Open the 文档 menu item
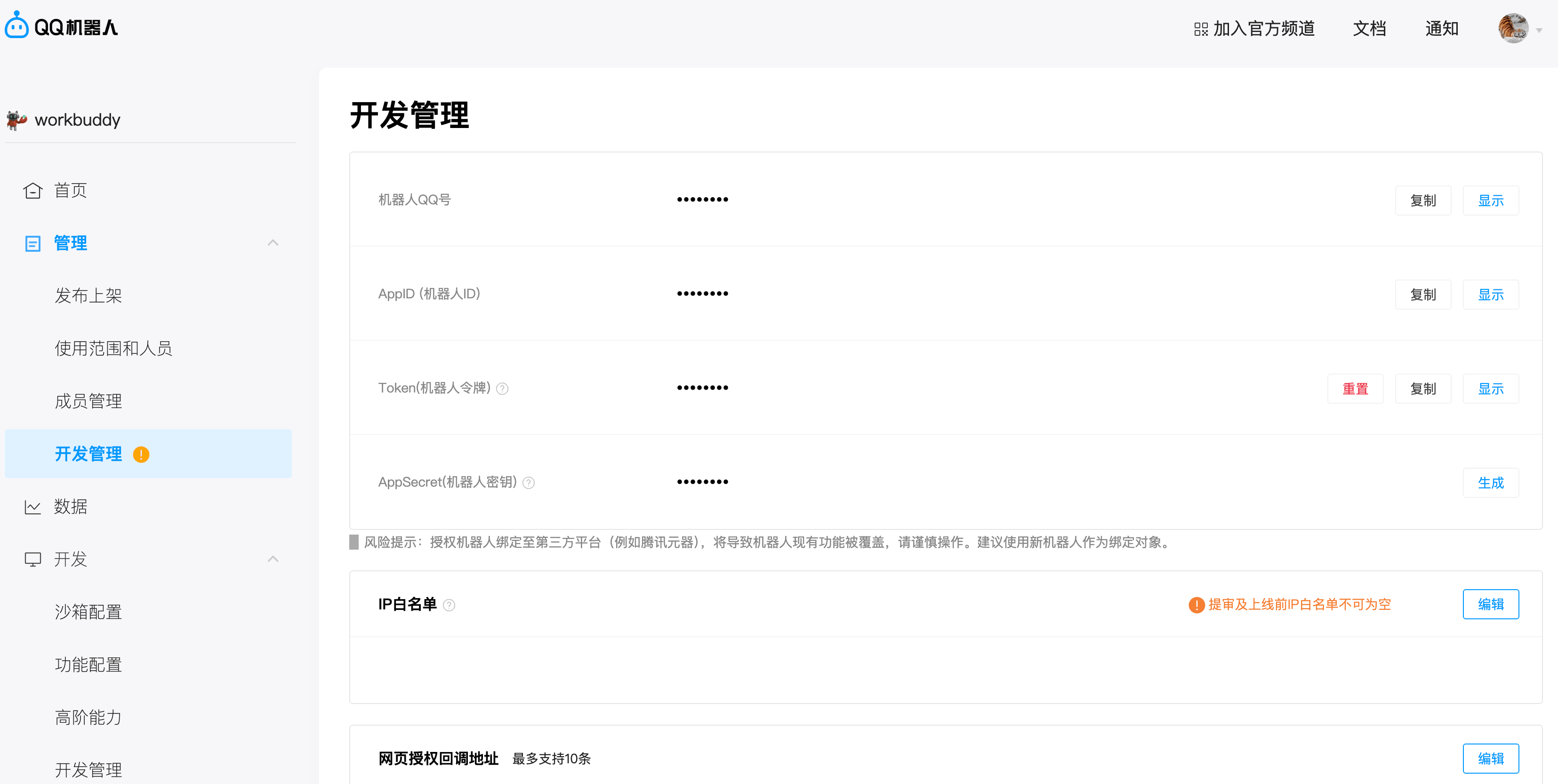The width and height of the screenshot is (1558, 784). tap(1369, 28)
